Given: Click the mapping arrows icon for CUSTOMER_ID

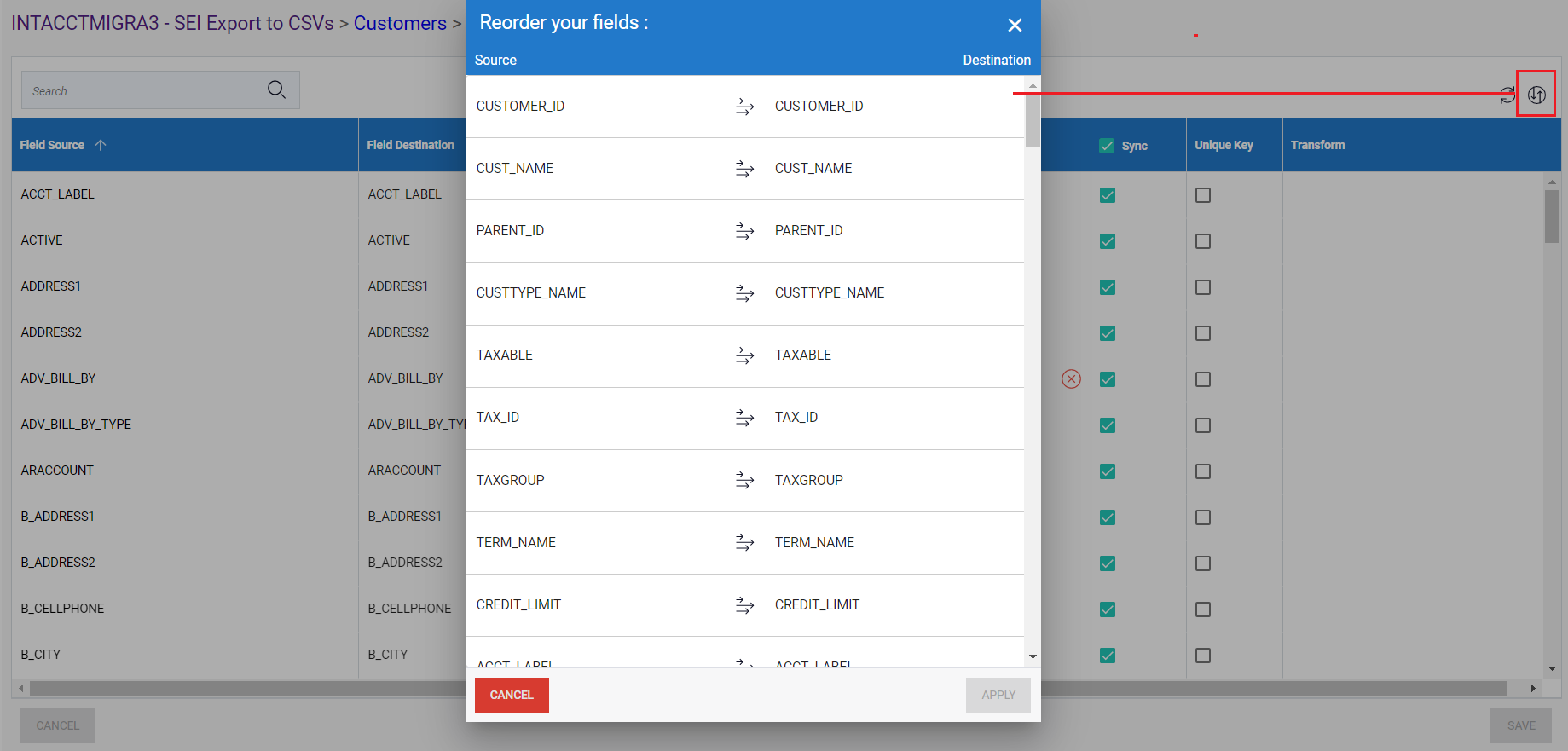Looking at the screenshot, I should click(744, 107).
